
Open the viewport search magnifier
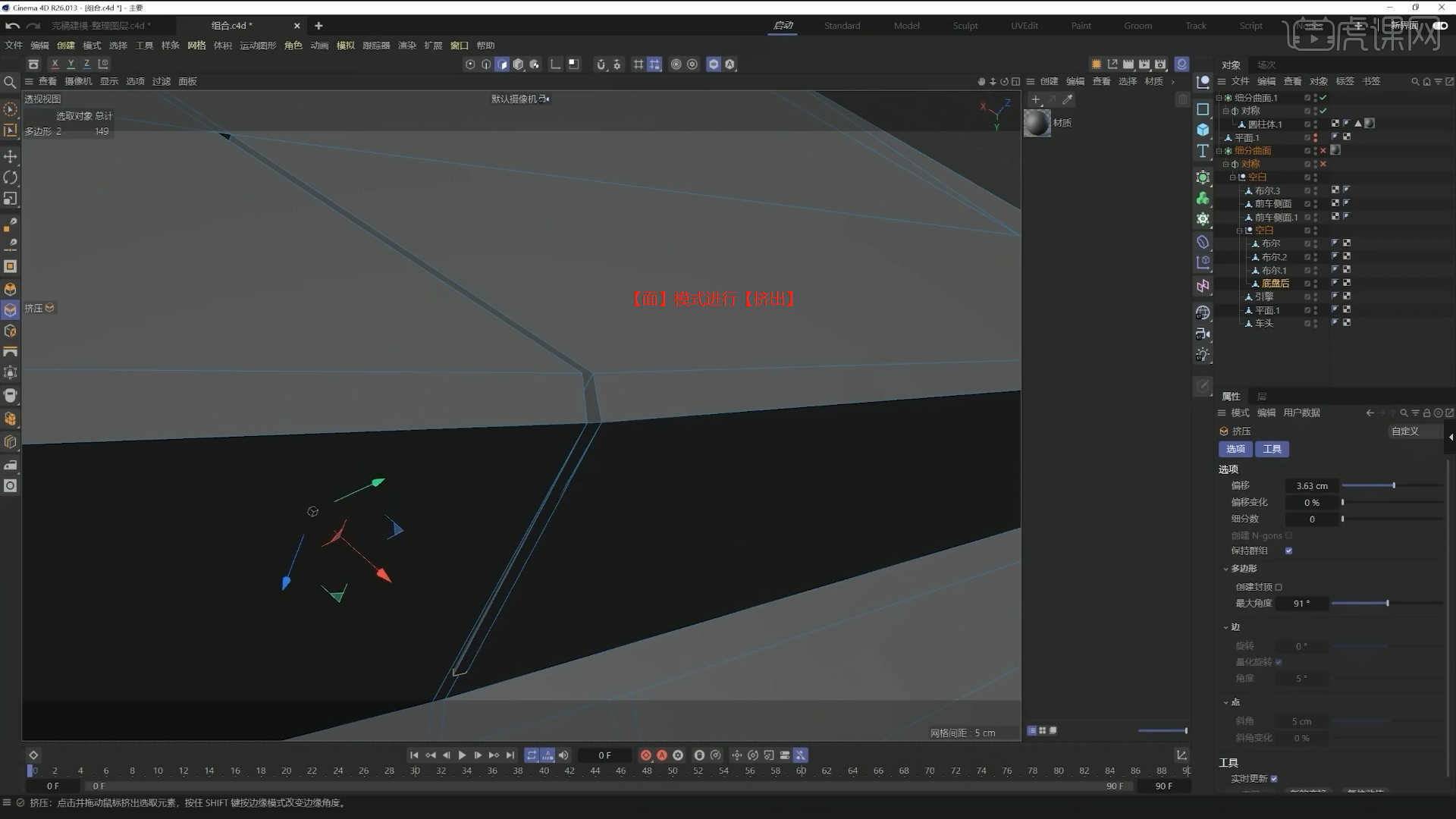click(10, 82)
